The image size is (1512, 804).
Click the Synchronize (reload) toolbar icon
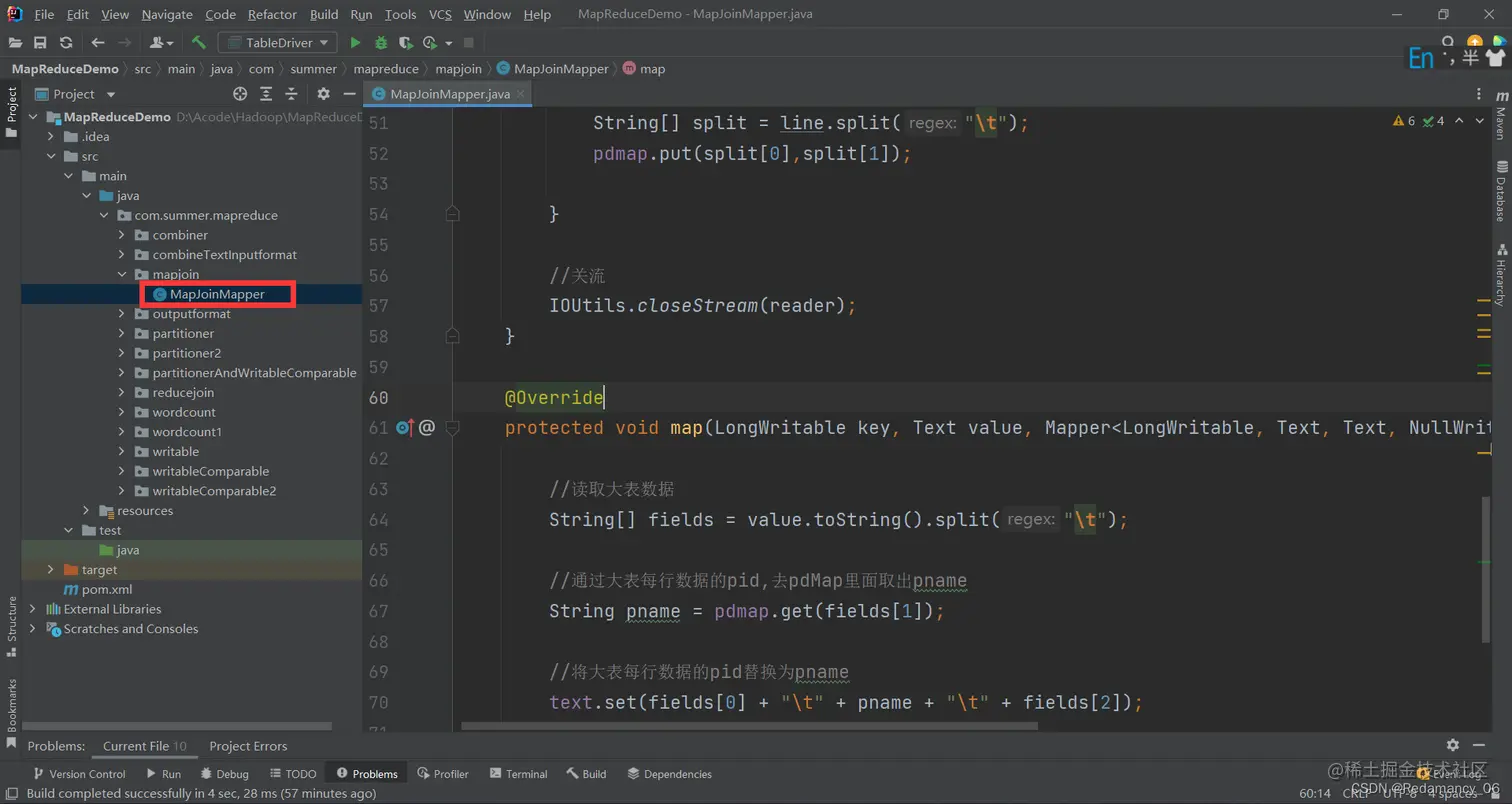tap(66, 43)
